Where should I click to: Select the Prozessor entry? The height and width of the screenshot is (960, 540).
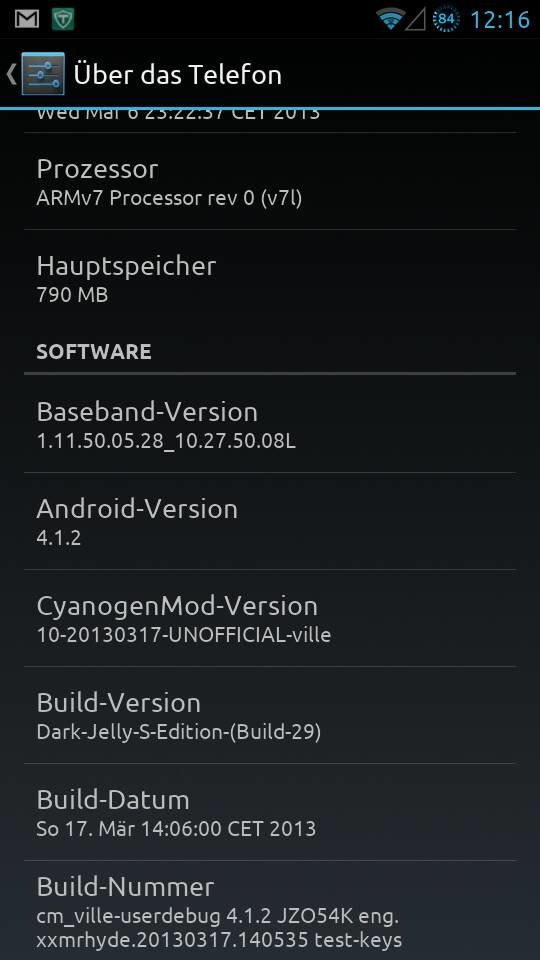coord(270,182)
